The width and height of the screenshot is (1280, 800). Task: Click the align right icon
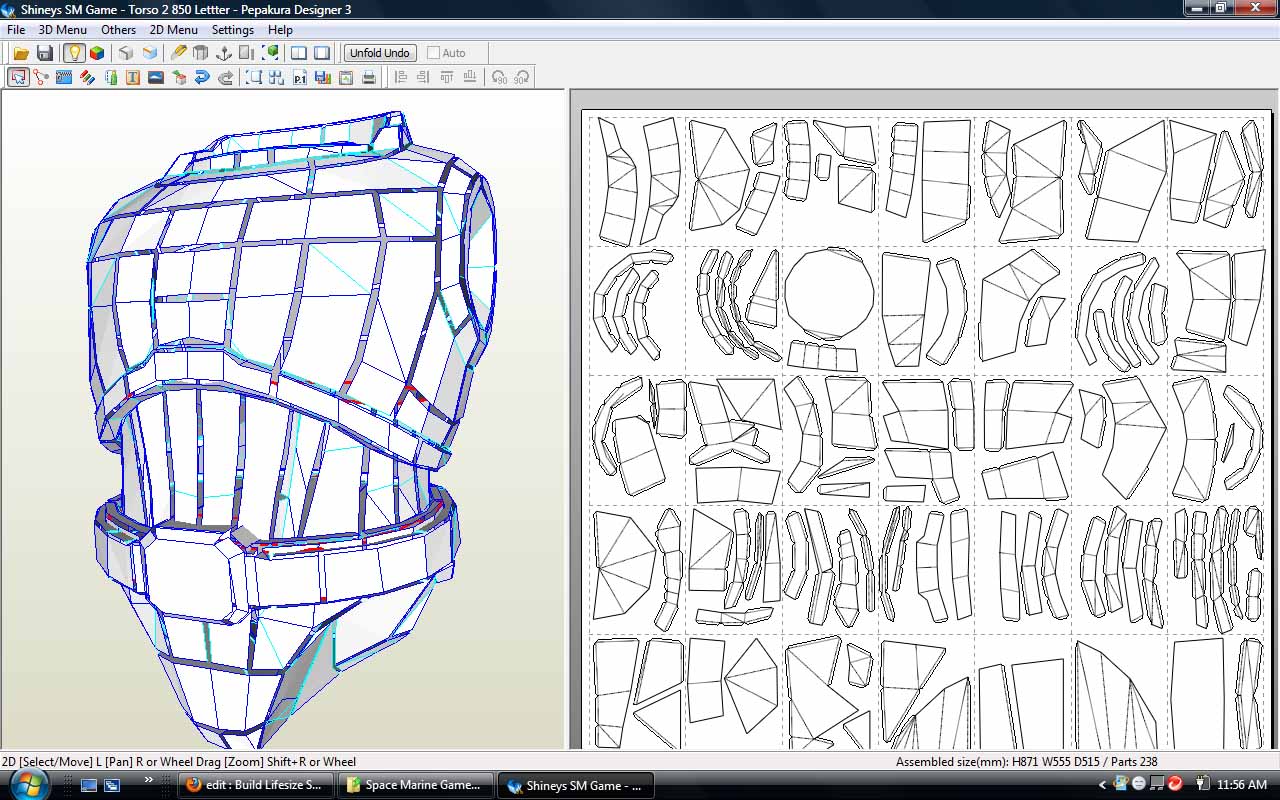(423, 77)
